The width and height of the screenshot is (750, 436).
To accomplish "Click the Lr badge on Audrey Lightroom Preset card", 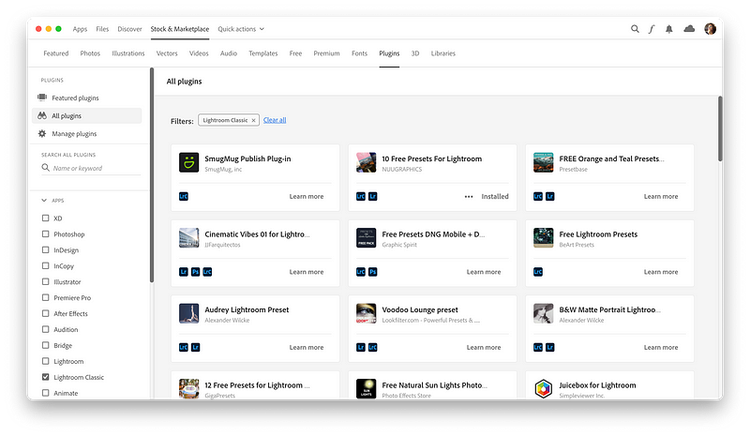I will pyautogui.click(x=195, y=348).
